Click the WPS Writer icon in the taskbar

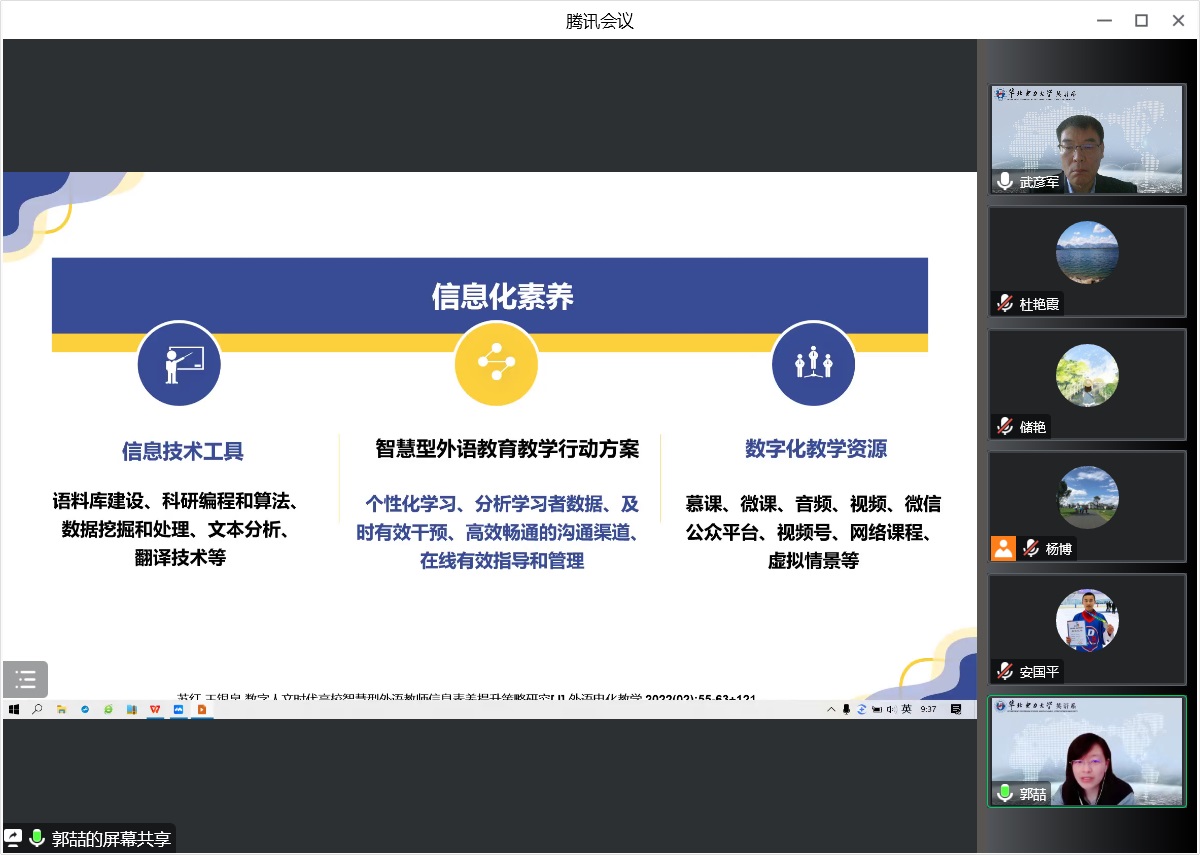coord(155,708)
